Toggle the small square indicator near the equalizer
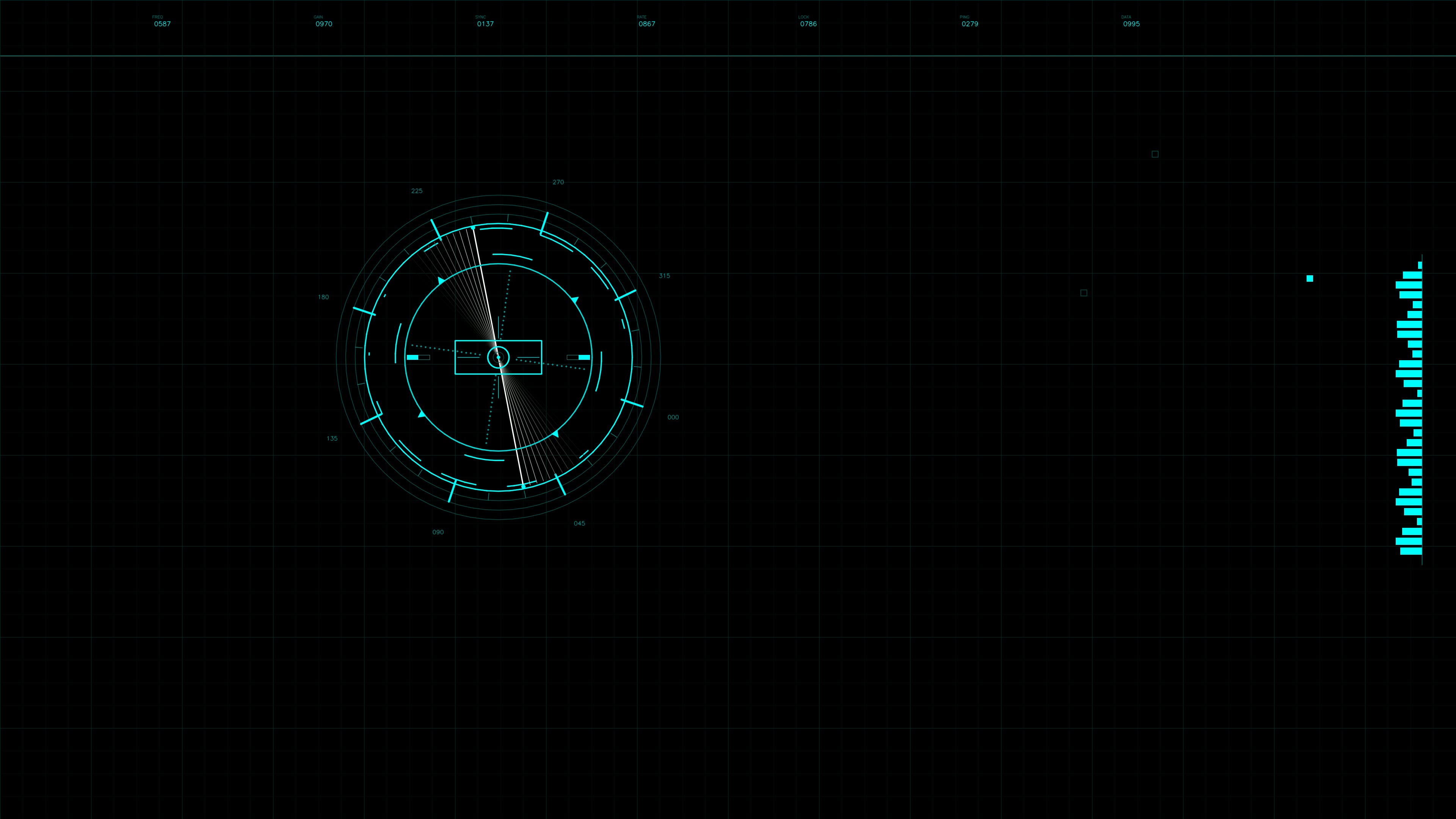Screen dimensions: 1456x819 click(1310, 278)
